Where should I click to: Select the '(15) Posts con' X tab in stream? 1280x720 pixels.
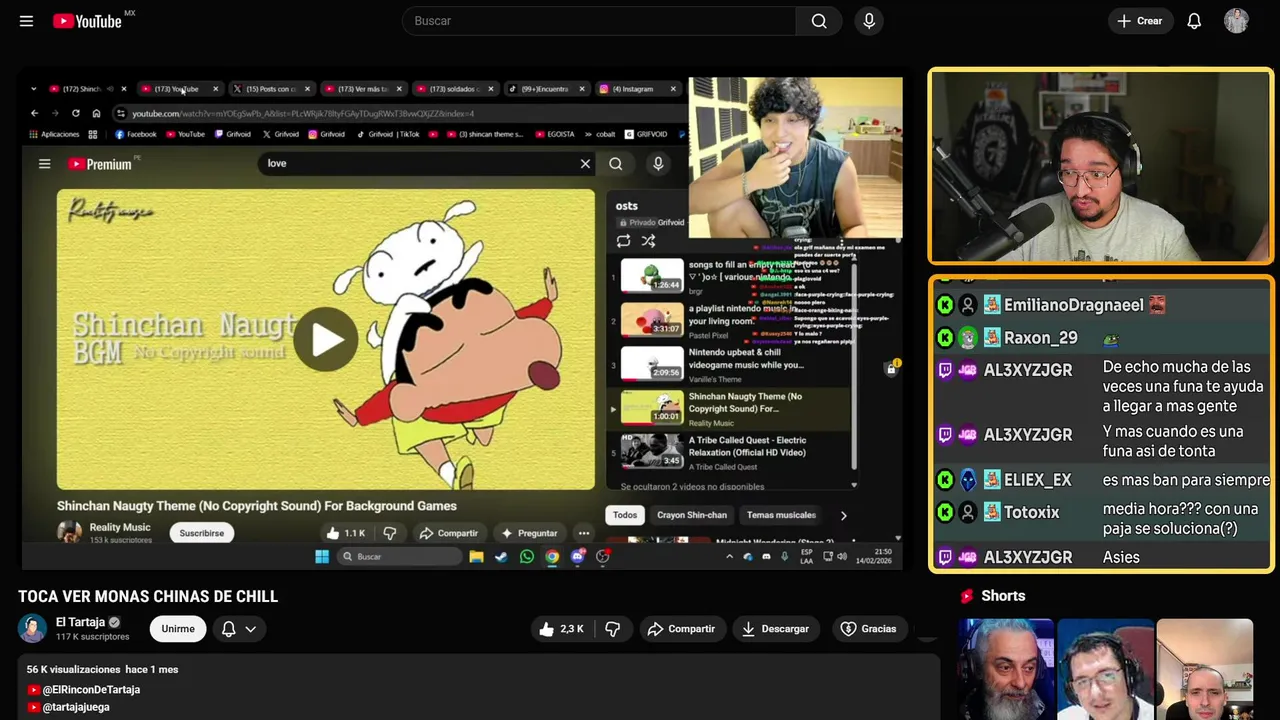point(270,89)
